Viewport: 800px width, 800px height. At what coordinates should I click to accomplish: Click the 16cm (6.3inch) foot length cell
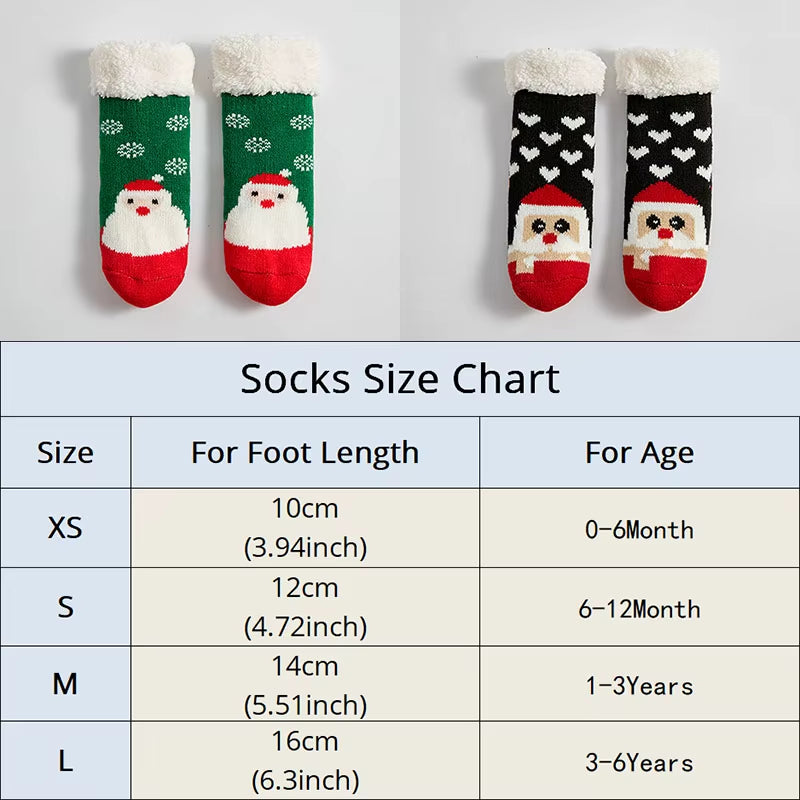(305, 761)
